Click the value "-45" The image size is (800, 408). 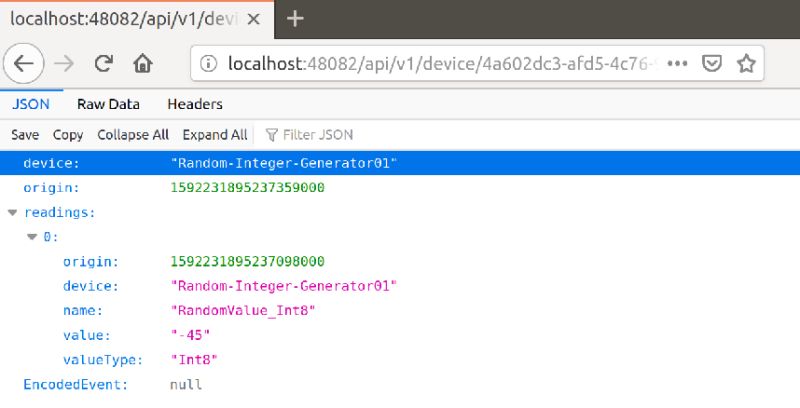[x=190, y=335]
